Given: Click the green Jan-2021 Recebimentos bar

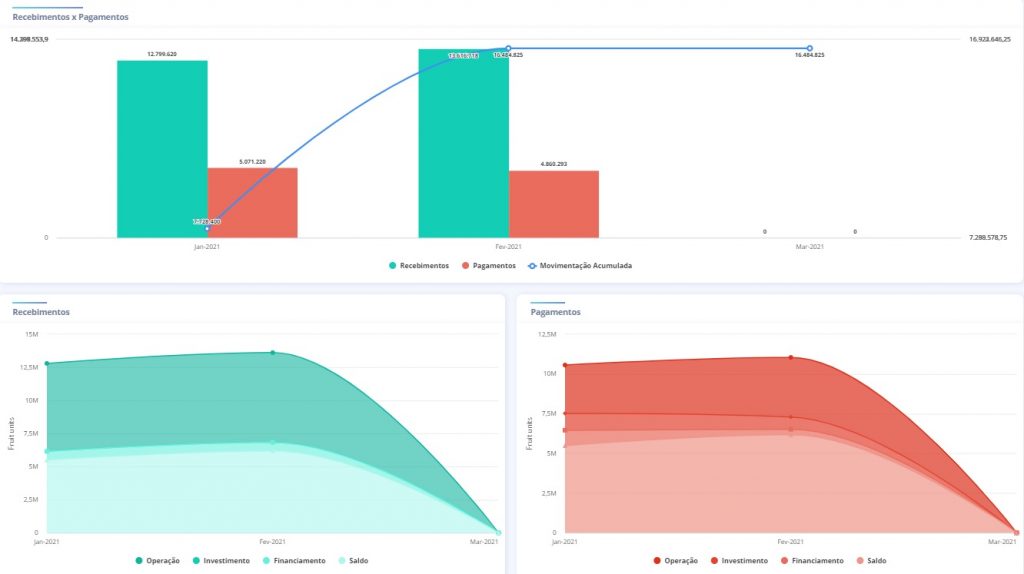Looking at the screenshot, I should (162, 150).
